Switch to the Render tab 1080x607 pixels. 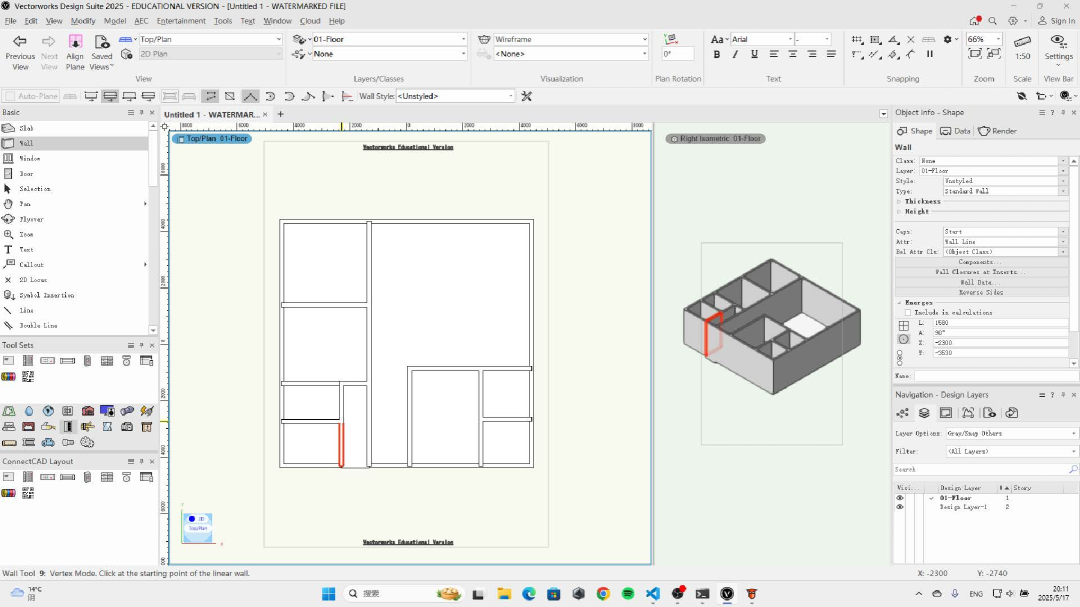998,131
